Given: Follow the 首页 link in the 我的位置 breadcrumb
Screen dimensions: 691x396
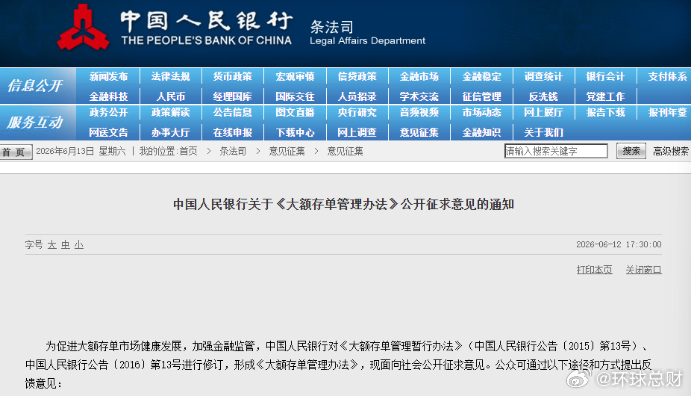Looking at the screenshot, I should point(188,151).
